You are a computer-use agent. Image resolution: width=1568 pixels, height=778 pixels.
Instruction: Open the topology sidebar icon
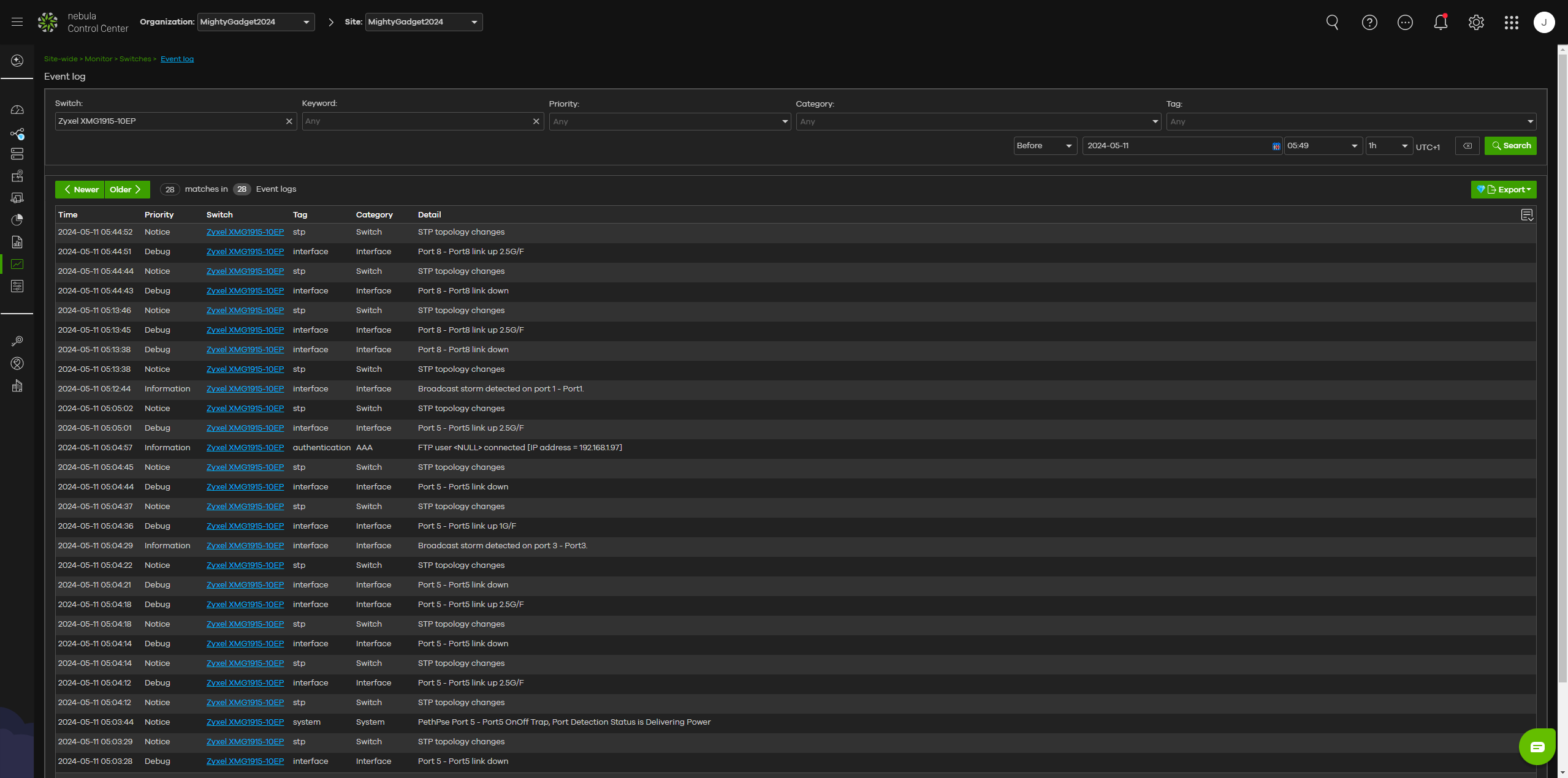[x=17, y=134]
